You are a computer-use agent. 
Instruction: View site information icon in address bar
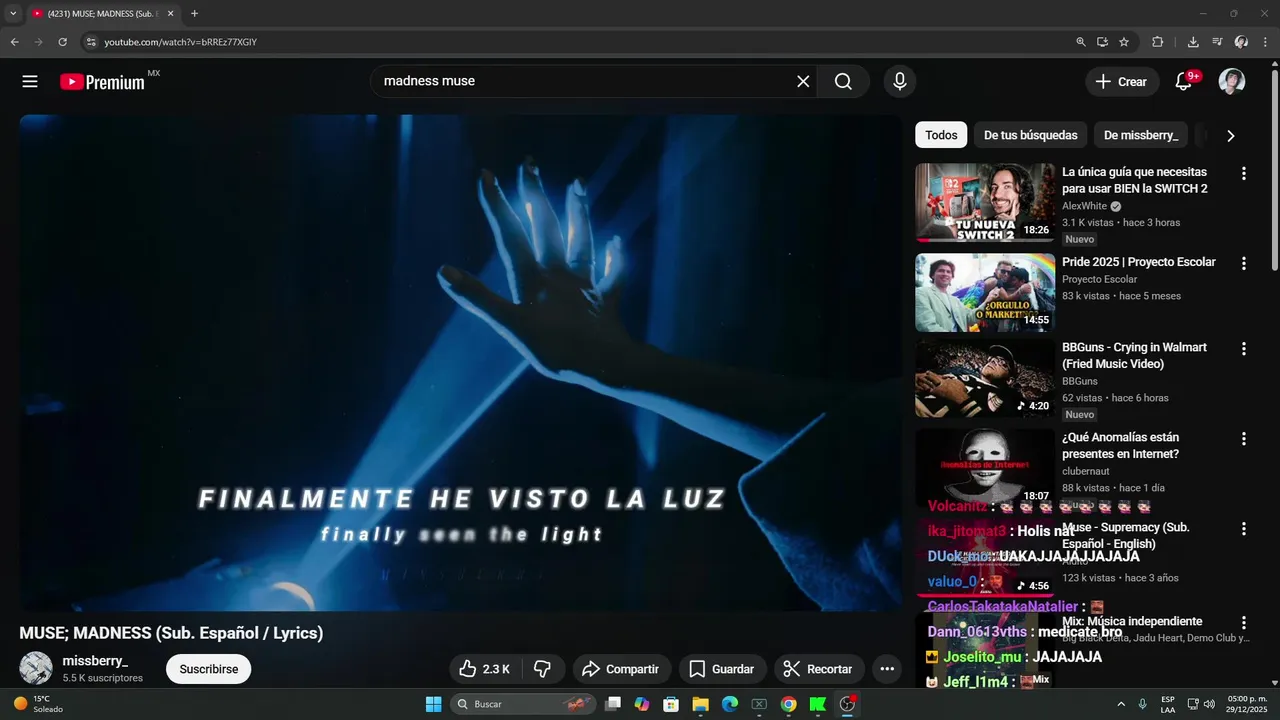(91, 42)
